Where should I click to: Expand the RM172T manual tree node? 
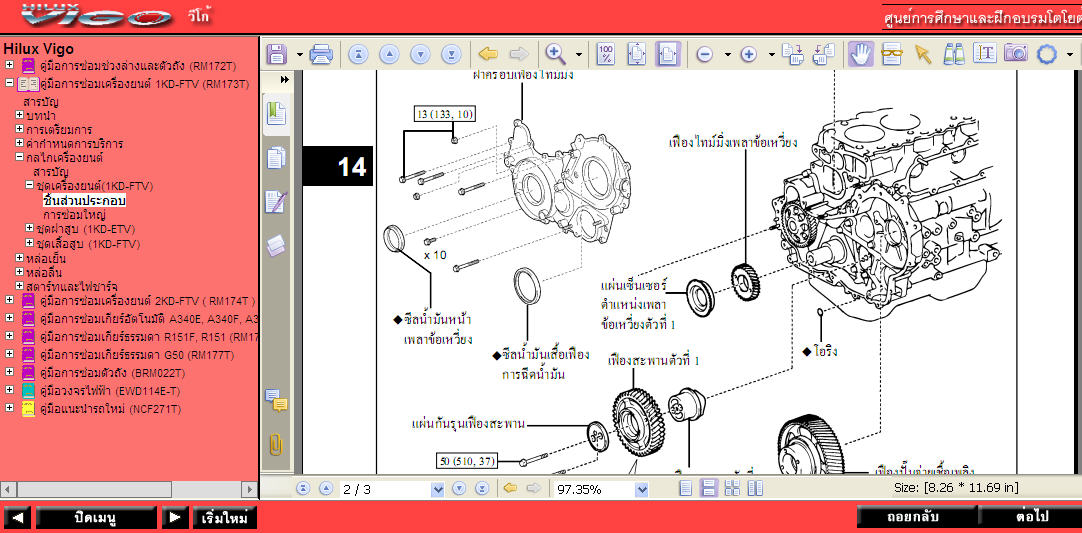click(9, 65)
